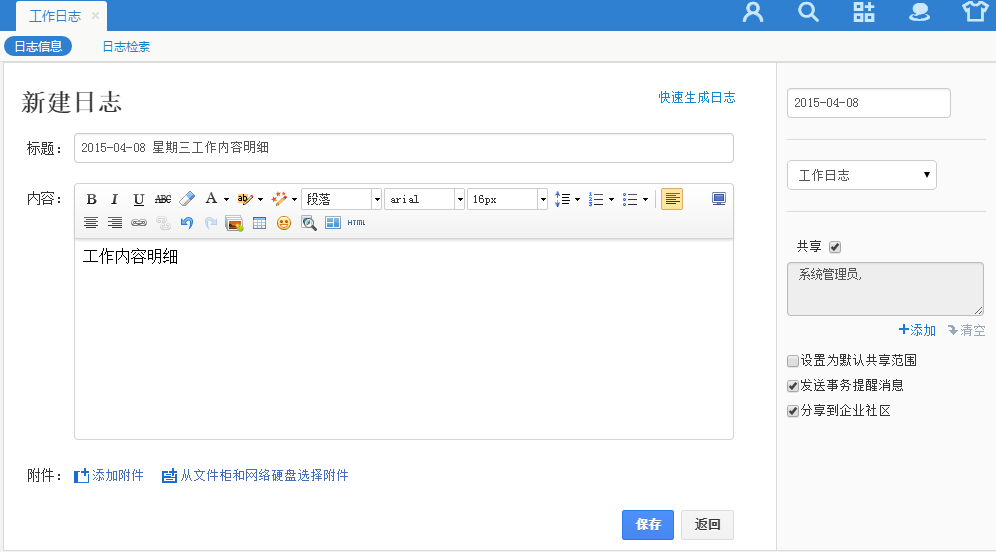Toggle 发送事务提醒消息 checkbox
Image resolution: width=996 pixels, height=552 pixels.
coord(793,386)
